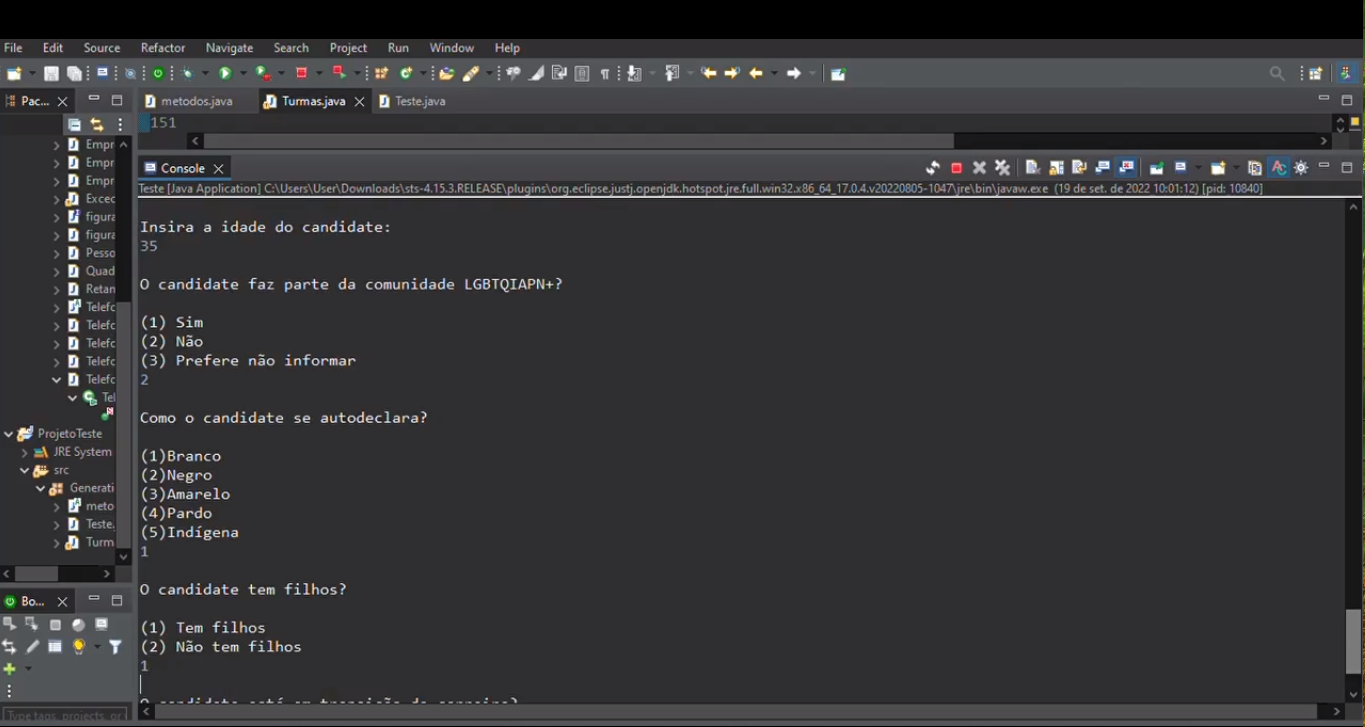1365x727 pixels.
Task: Terminate the running Java application
Action: click(957, 167)
